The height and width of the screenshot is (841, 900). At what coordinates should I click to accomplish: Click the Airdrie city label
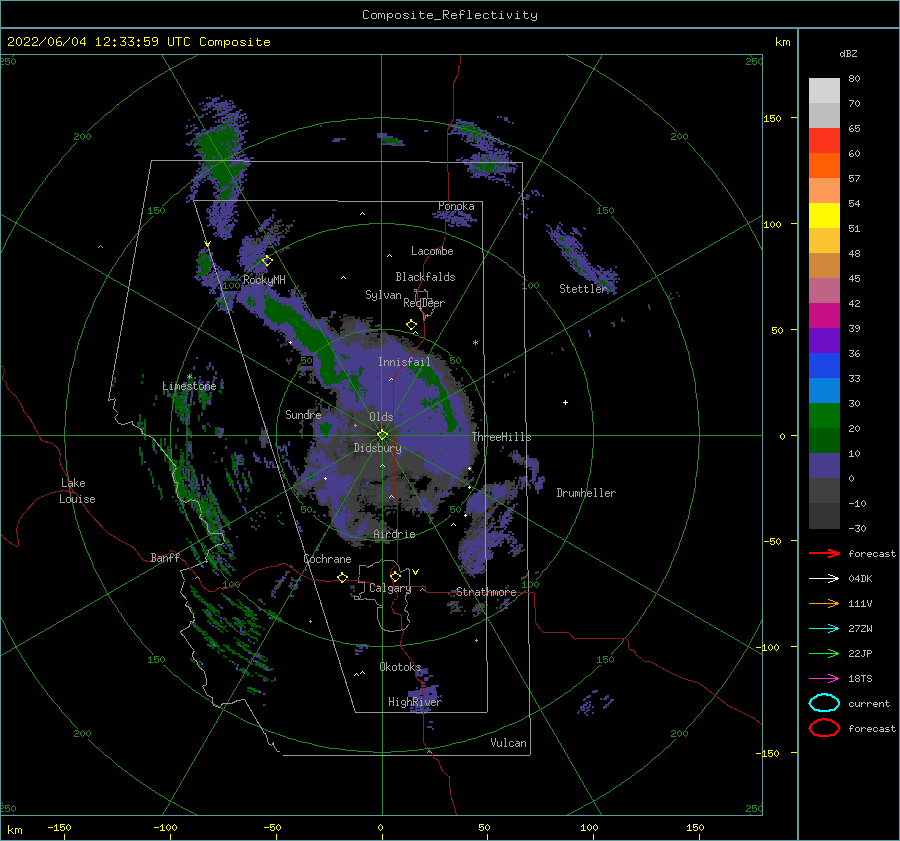pyautogui.click(x=394, y=534)
